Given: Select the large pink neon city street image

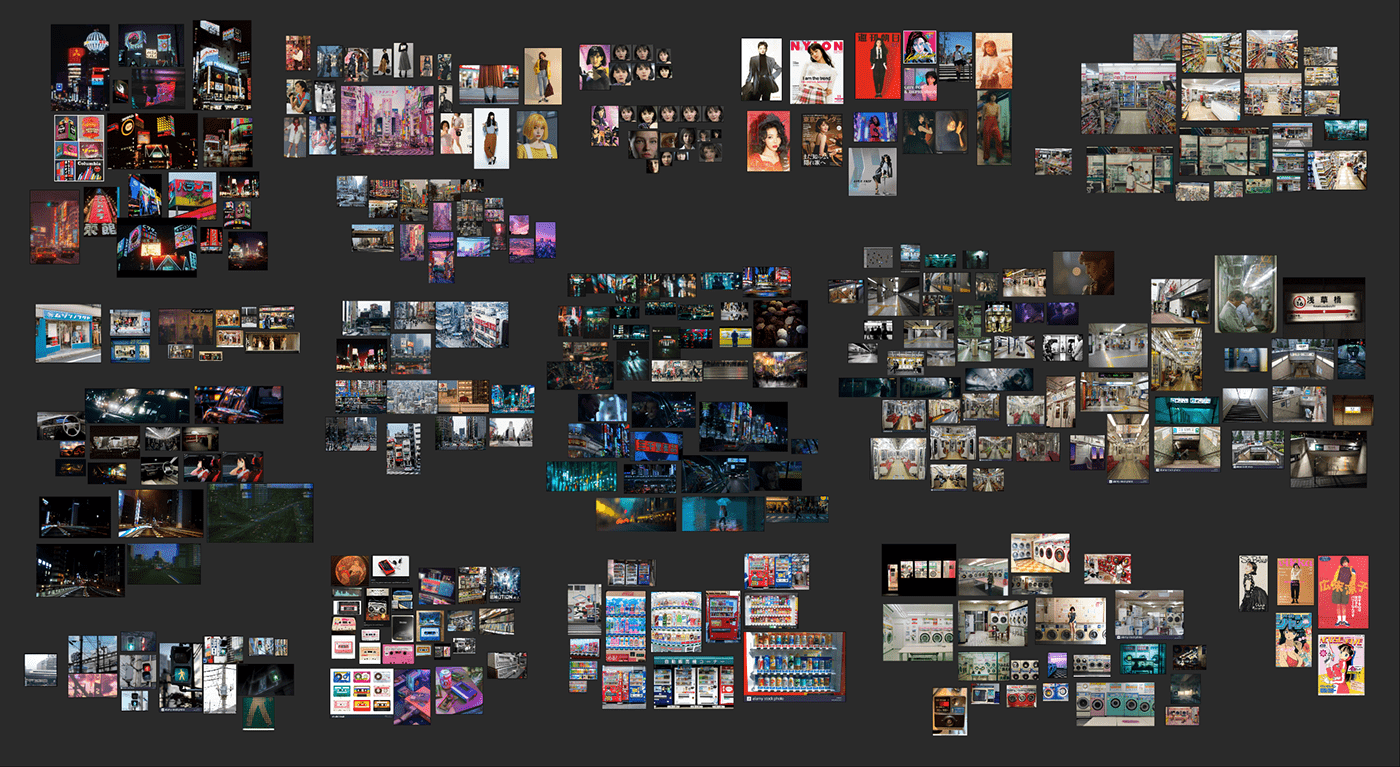Looking at the screenshot, I should tap(387, 120).
